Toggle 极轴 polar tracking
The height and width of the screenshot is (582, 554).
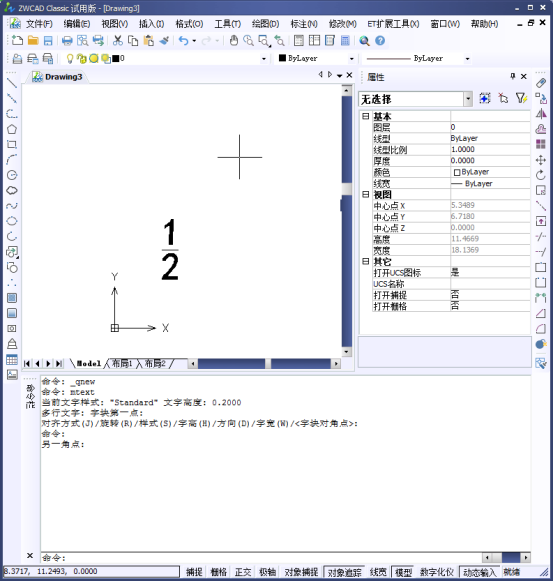coord(267,572)
